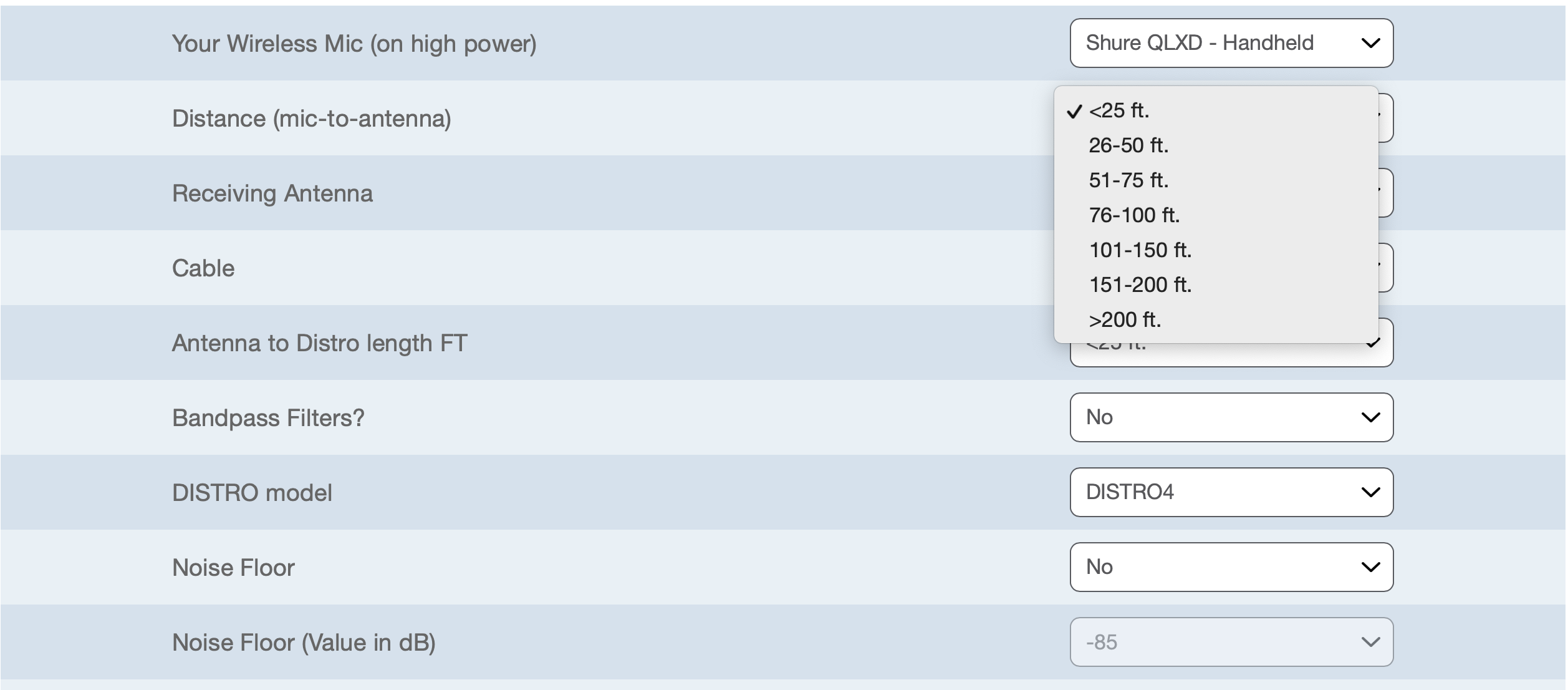The width and height of the screenshot is (1568, 690).
Task: Open the Noise Floor No dropdown
Action: coord(1231,567)
